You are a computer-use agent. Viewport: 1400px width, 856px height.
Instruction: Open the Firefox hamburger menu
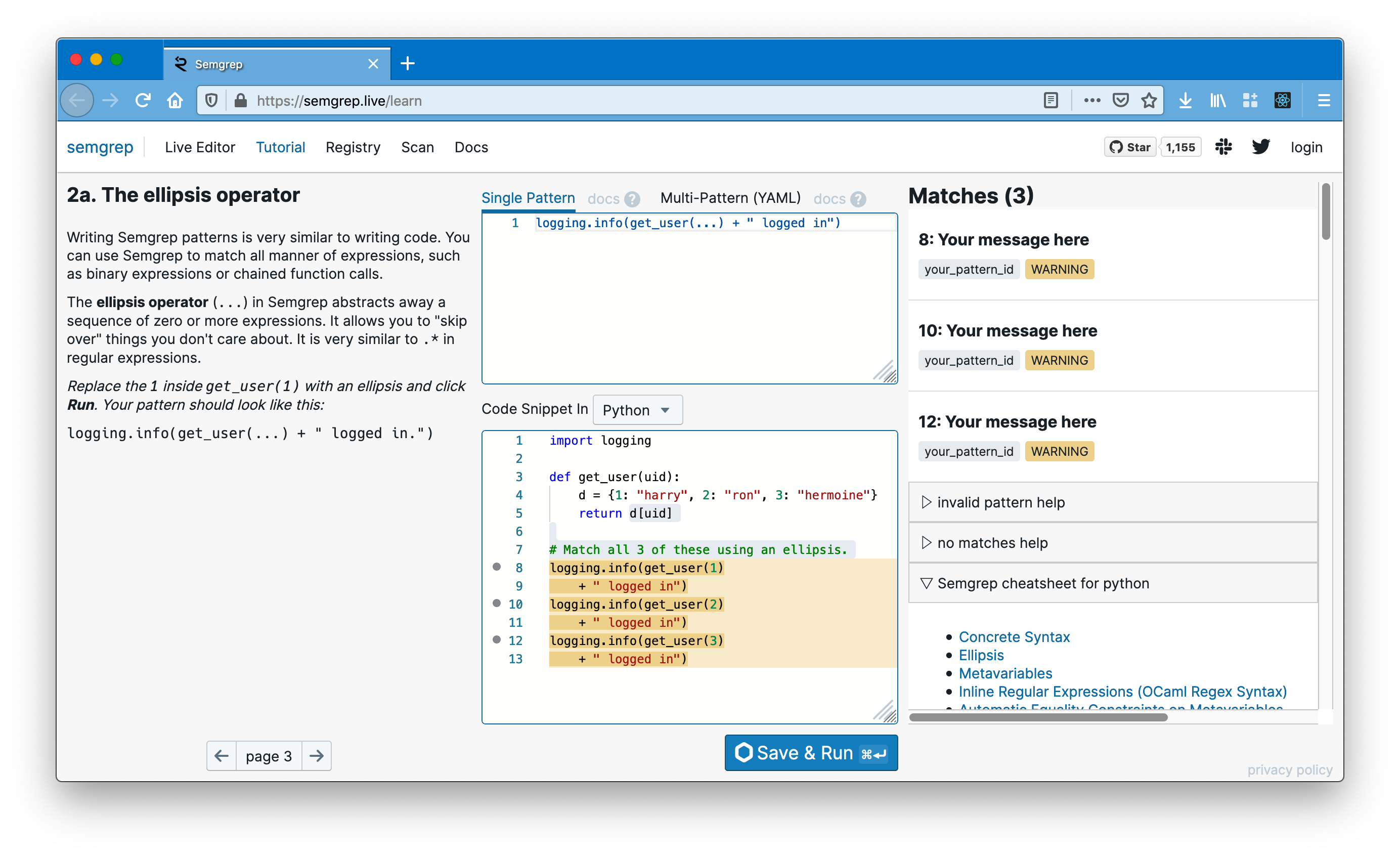[1324, 101]
